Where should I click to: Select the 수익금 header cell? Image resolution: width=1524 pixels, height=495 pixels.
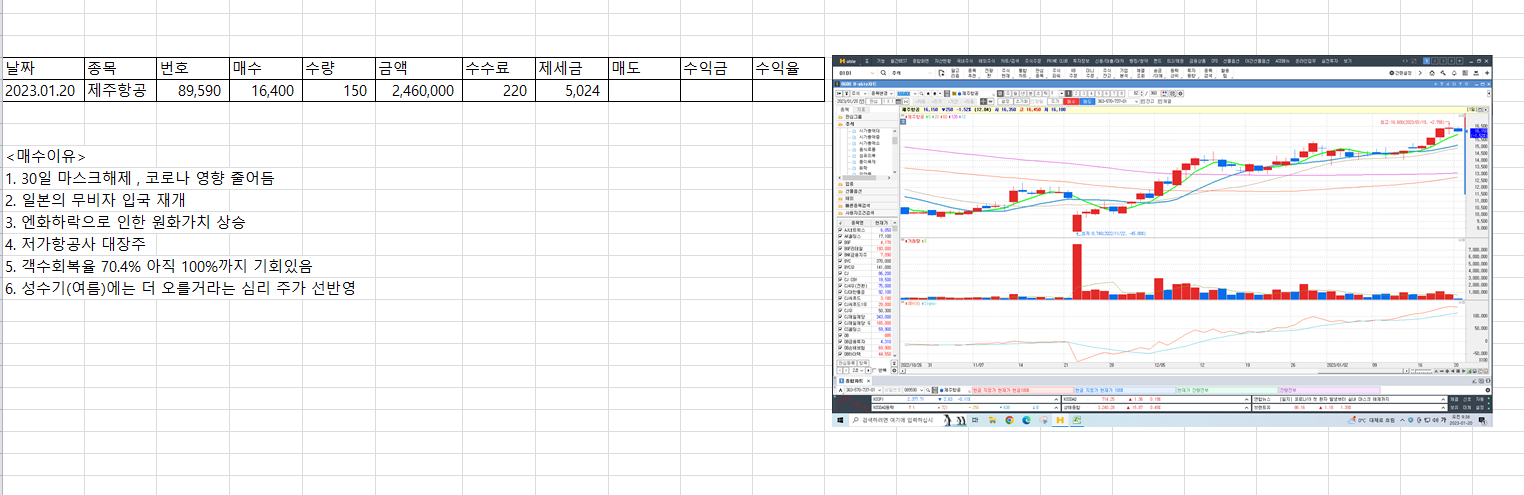click(x=716, y=69)
